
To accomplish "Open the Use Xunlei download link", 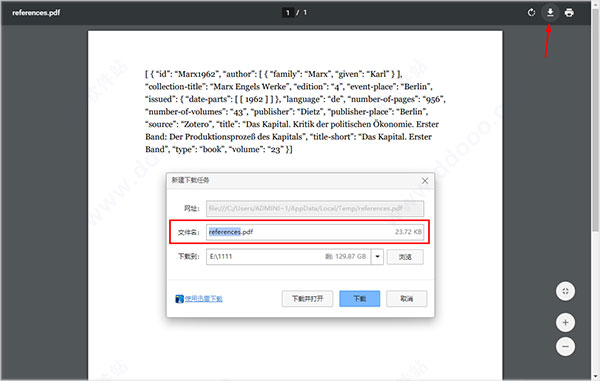I will point(204,299).
